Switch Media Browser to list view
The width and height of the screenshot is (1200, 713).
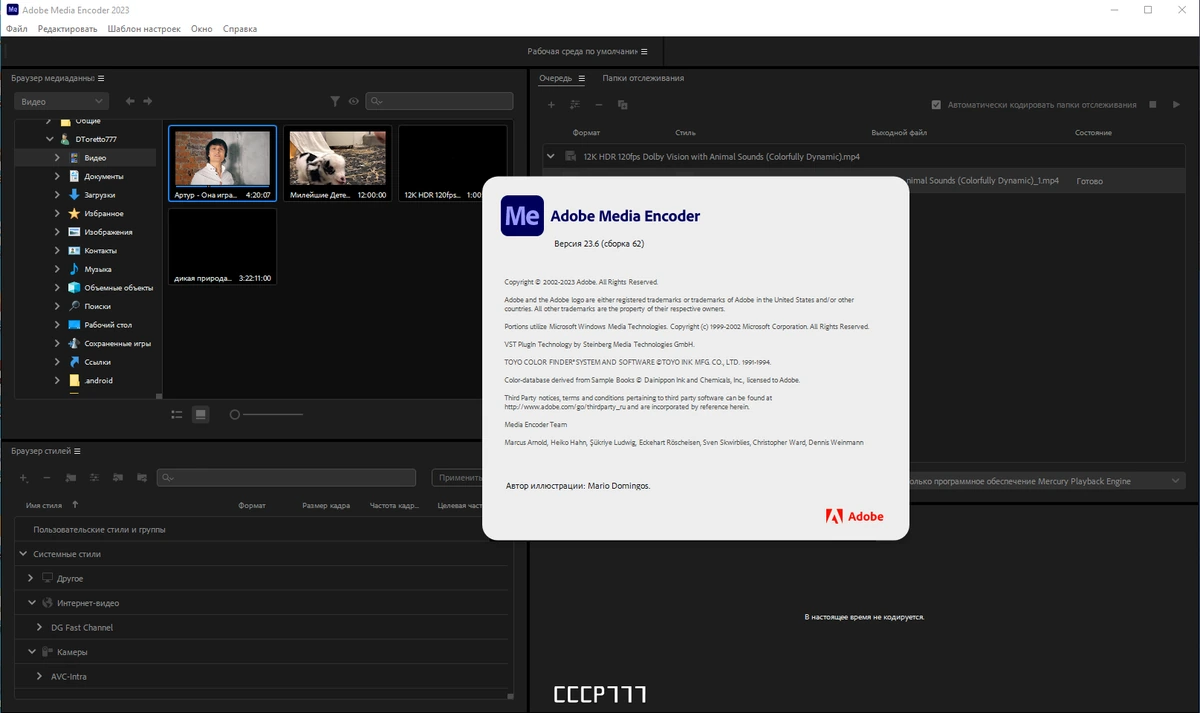point(177,414)
